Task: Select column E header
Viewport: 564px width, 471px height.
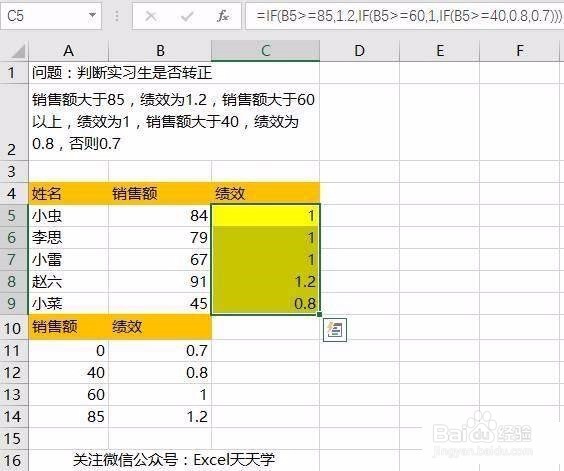Action: pyautogui.click(x=440, y=51)
